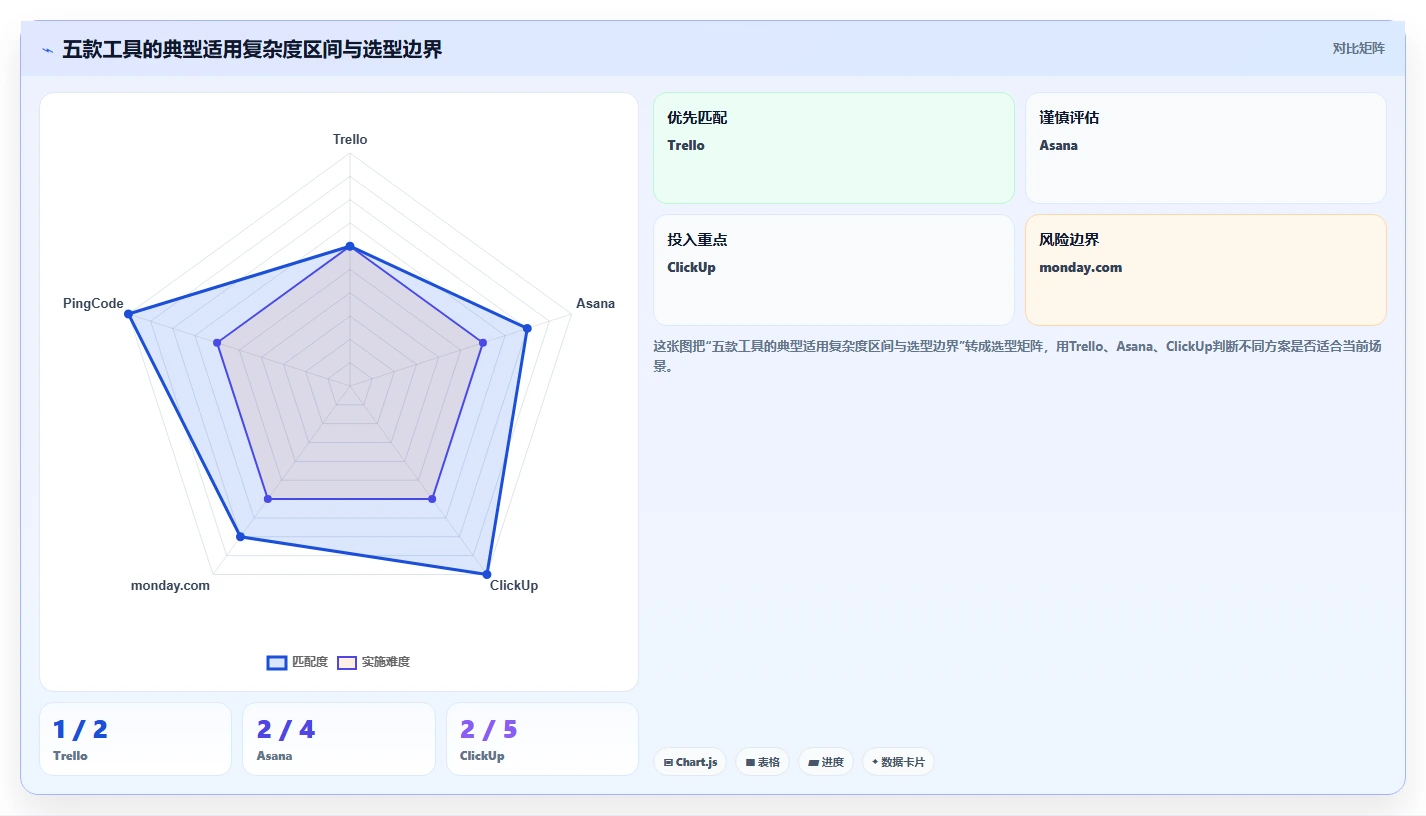Click the Asana axis label on radar chart
Screen dimensions: 1426x816
coord(595,303)
